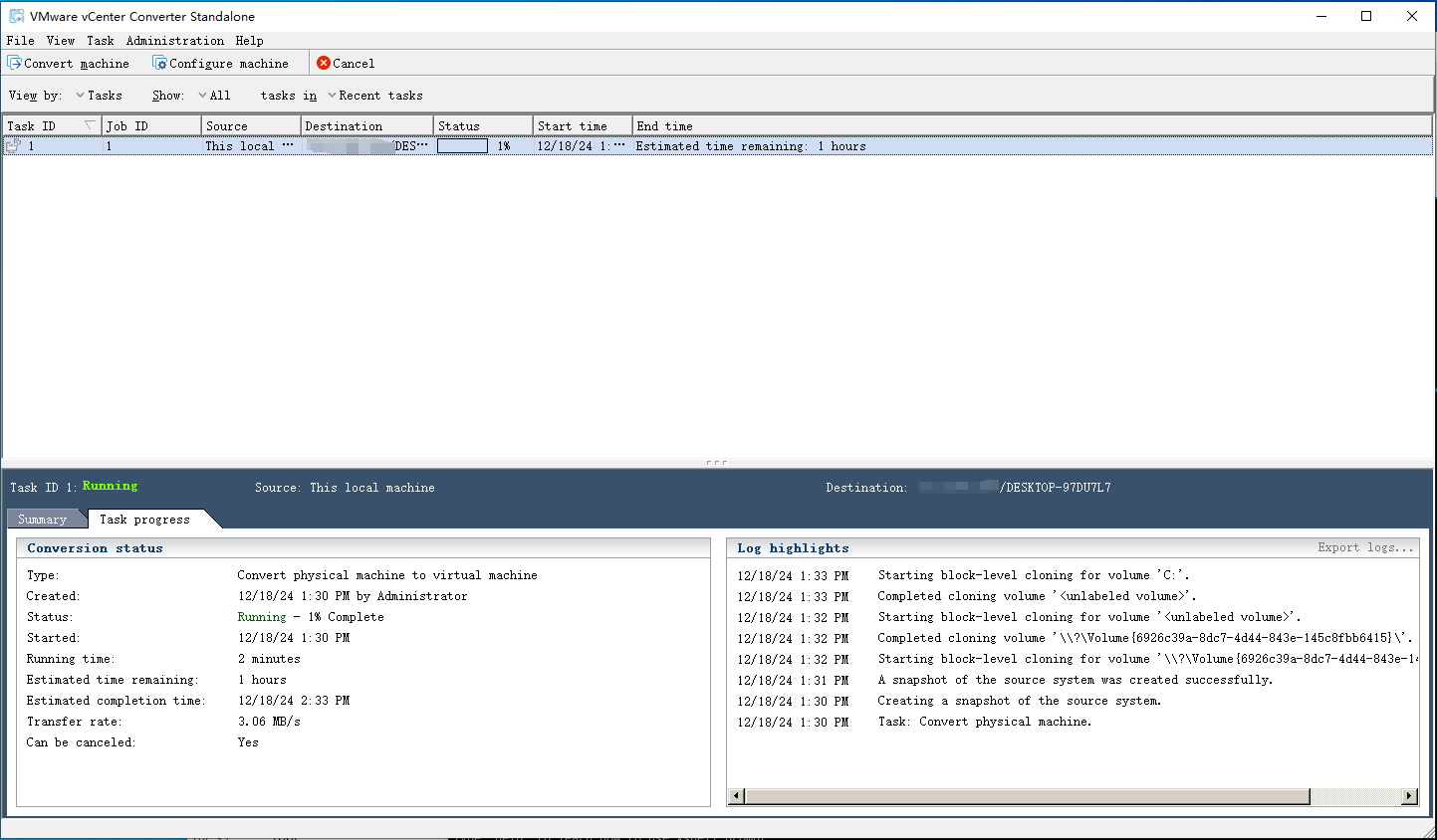Click the Configure machine toolbar icon
The height and width of the screenshot is (840, 1437).
click(159, 63)
